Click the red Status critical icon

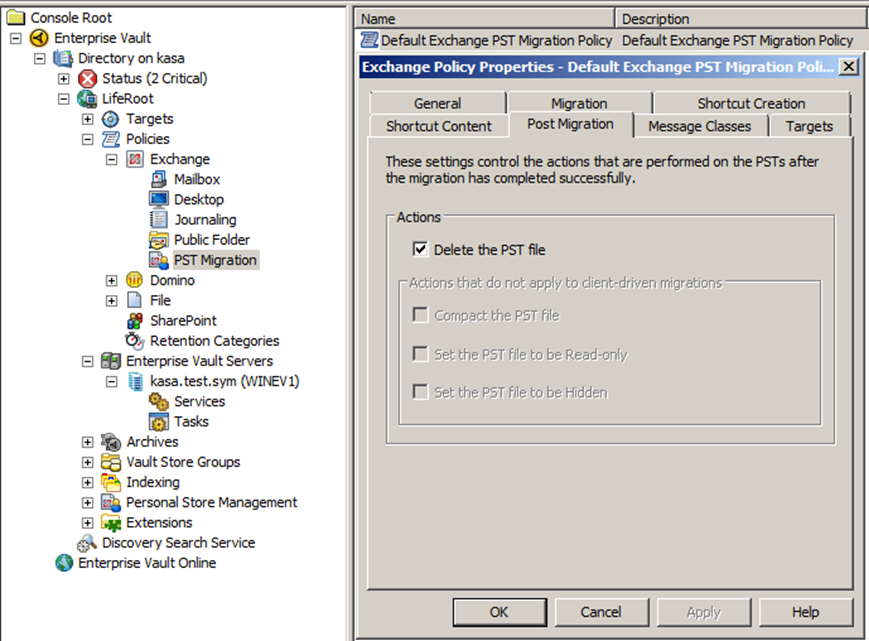[87, 78]
